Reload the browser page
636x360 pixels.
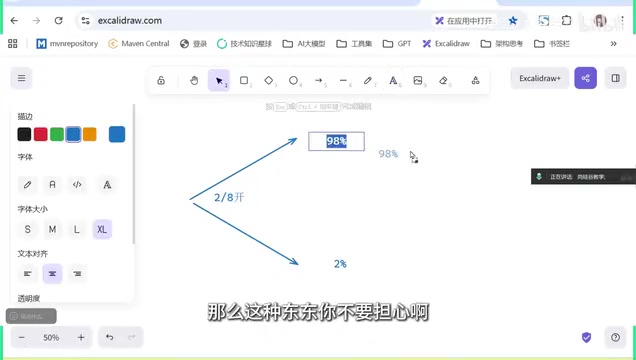pyautogui.click(x=58, y=20)
